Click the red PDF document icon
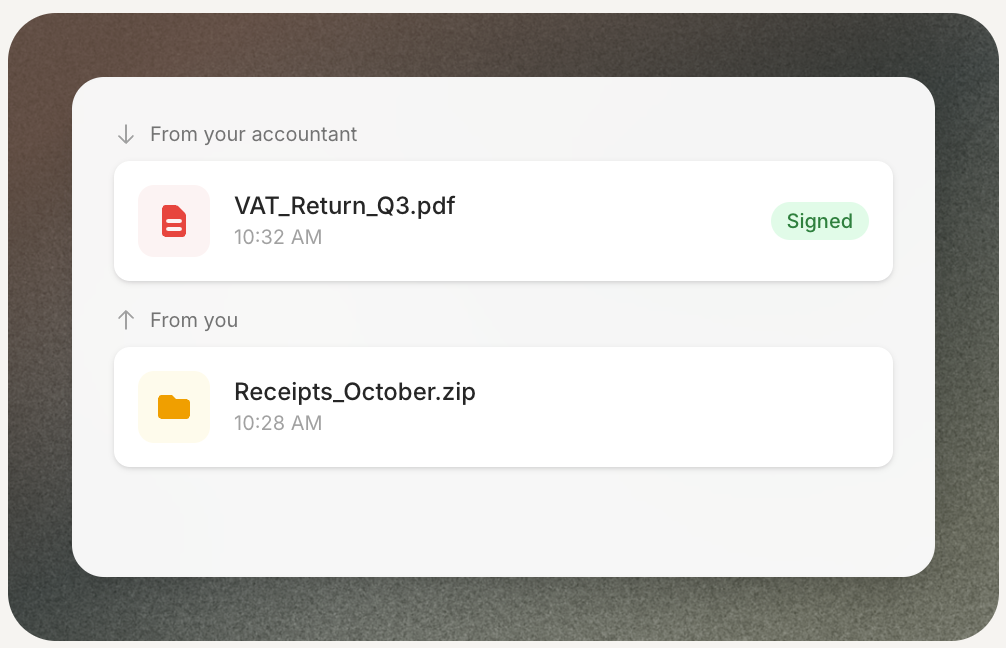 point(174,221)
